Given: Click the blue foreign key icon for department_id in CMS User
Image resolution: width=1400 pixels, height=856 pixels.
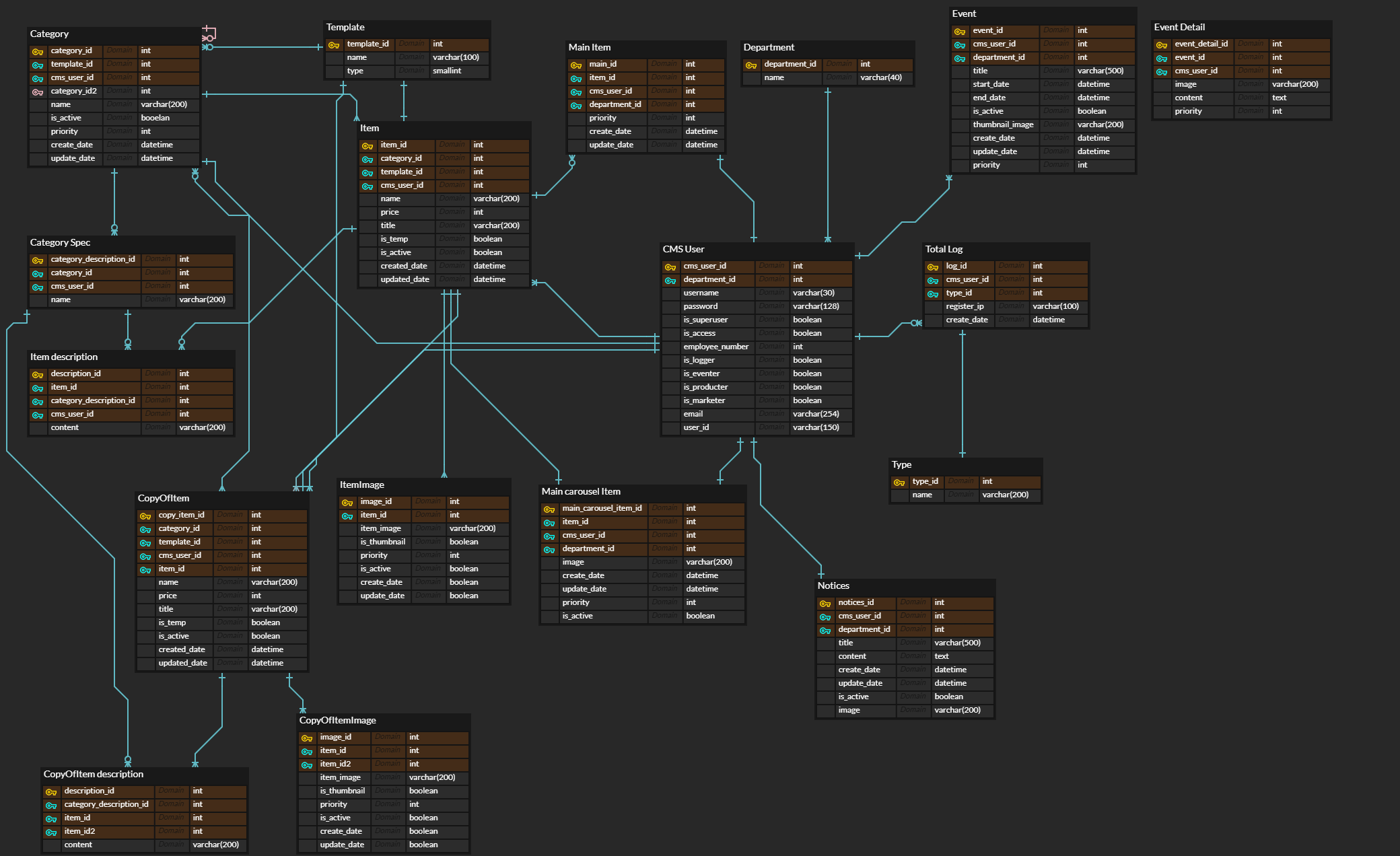Looking at the screenshot, I should pos(670,281).
